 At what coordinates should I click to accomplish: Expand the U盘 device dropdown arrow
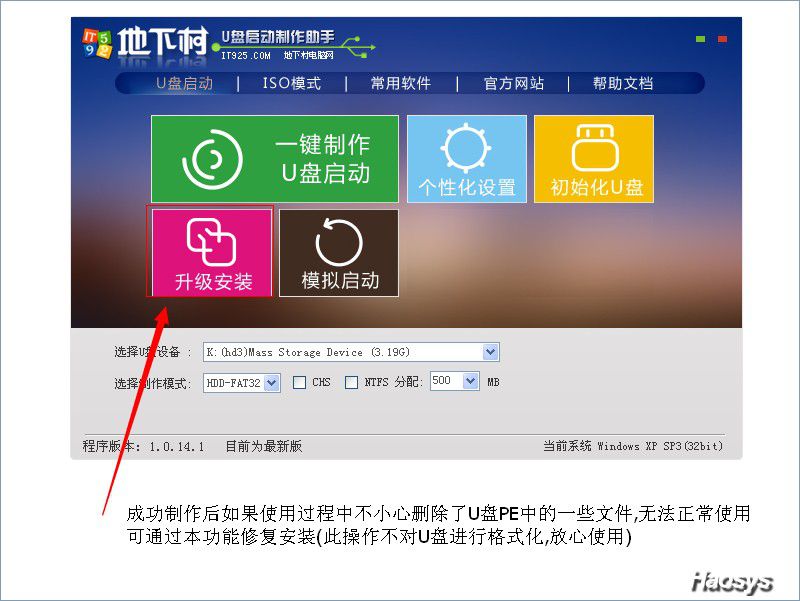[490, 352]
